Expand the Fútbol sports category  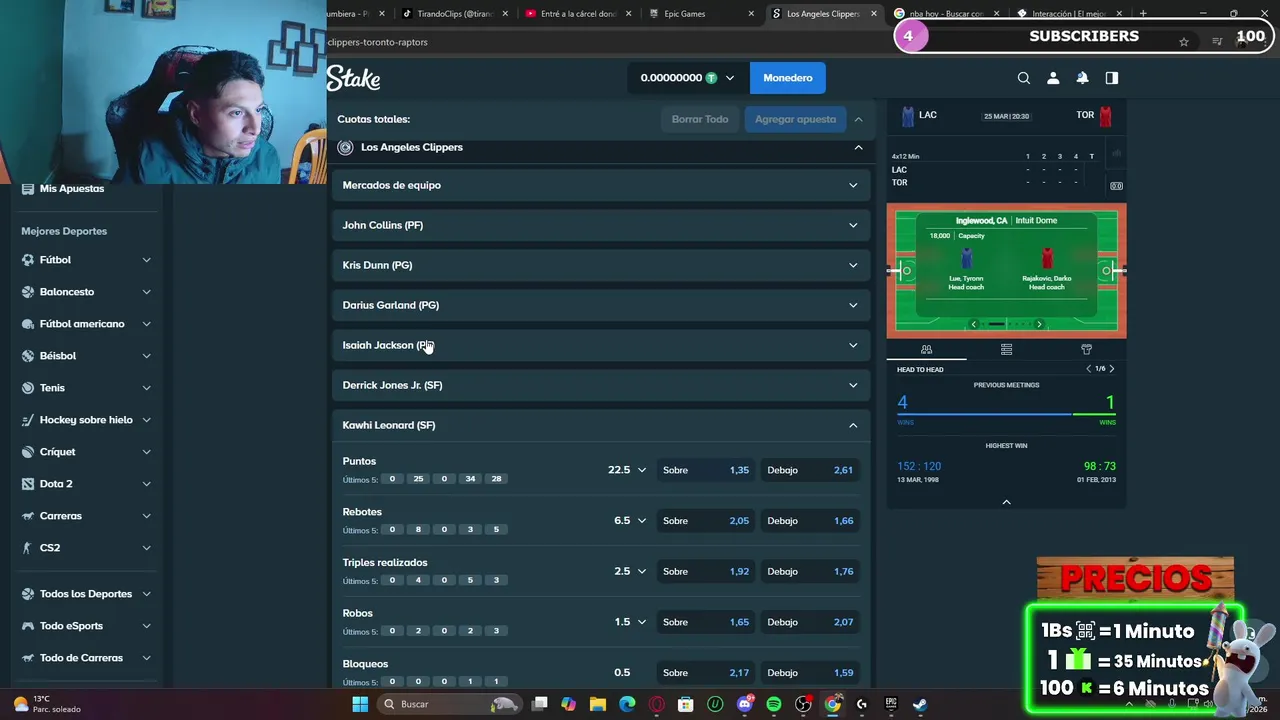click(86, 260)
